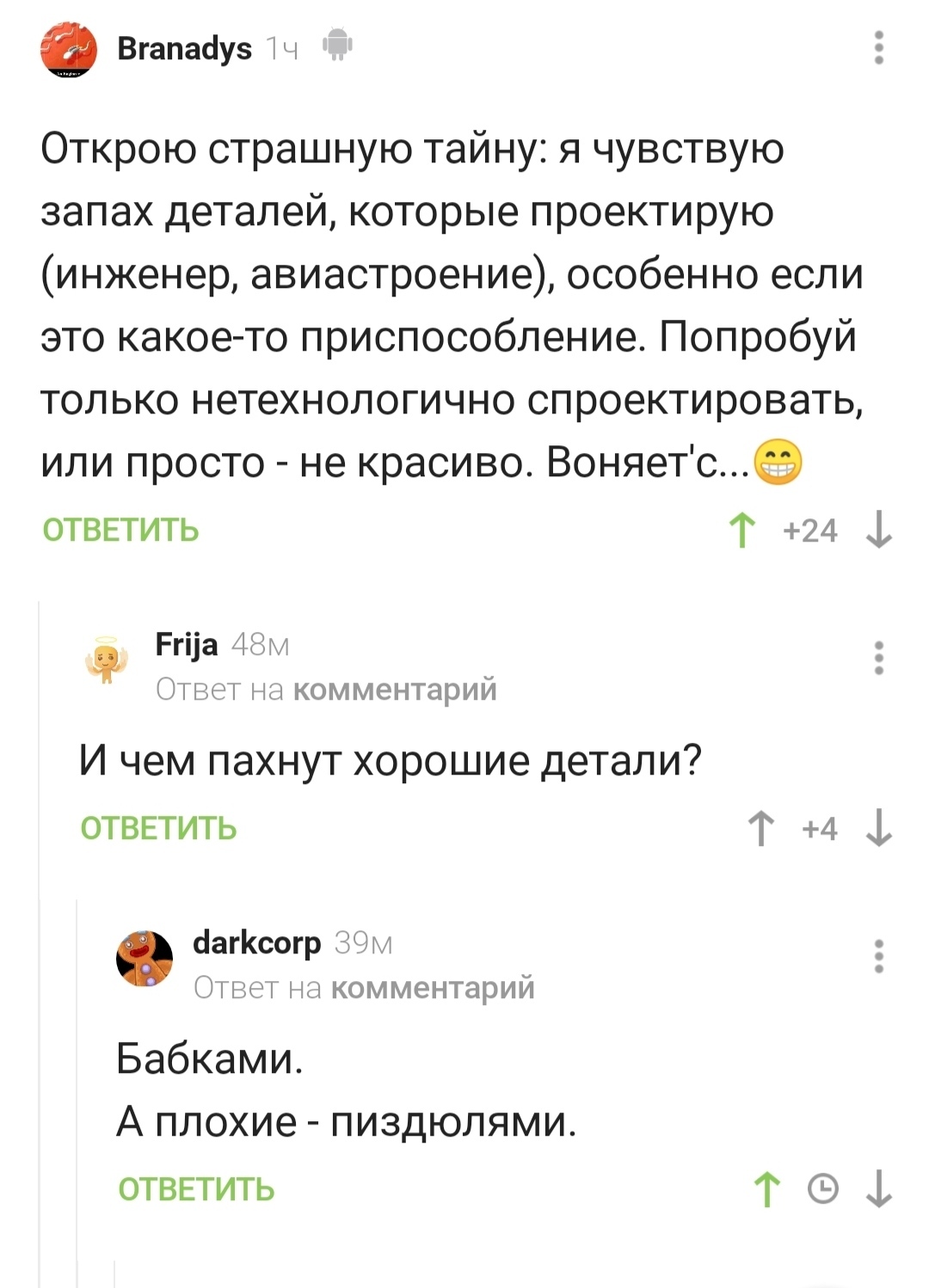Tap the clock icon on darkcorp comment
Image resolution: width=929 pixels, height=1288 pixels.
[823, 1189]
